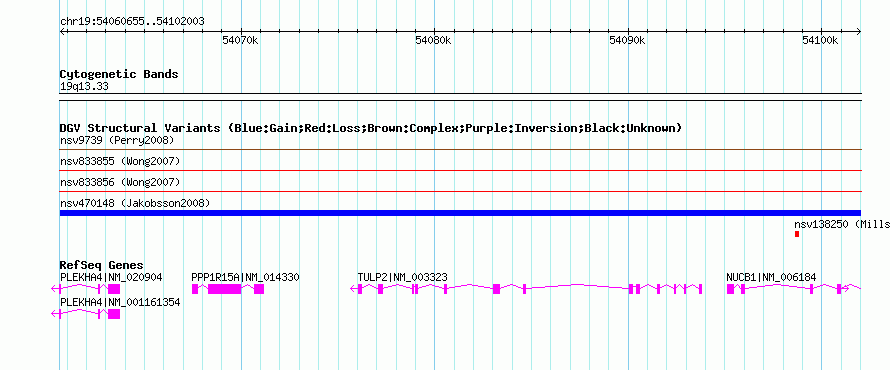Select the PPP1R15A|NM_014330 gene label
The image size is (890, 370).
tap(245, 278)
